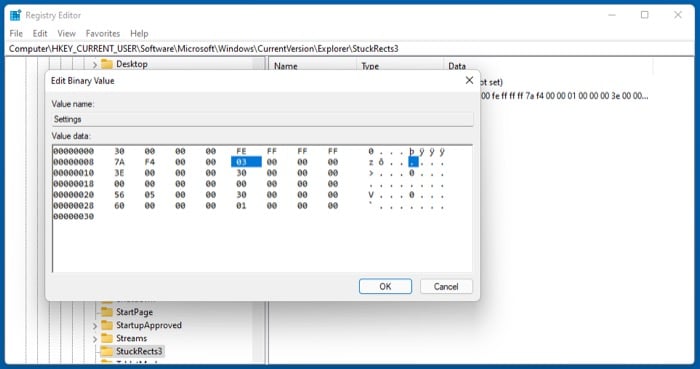
Task: Click the 01 byte in row 00000028
Action: 241,206
